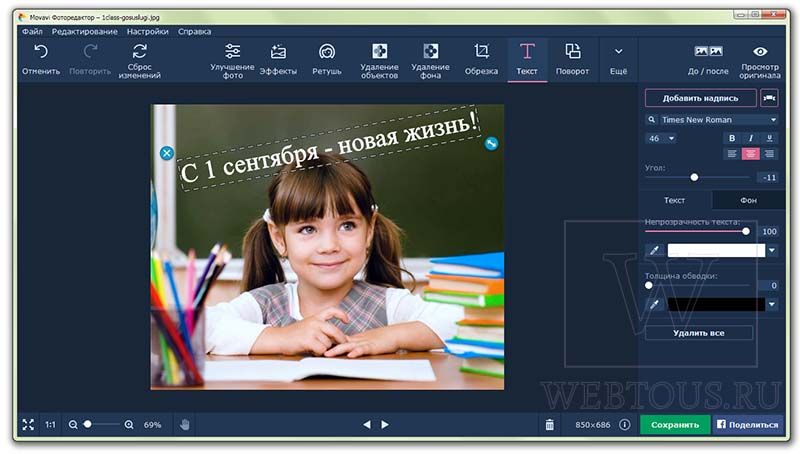Toggle underline text formatting

click(x=769, y=138)
